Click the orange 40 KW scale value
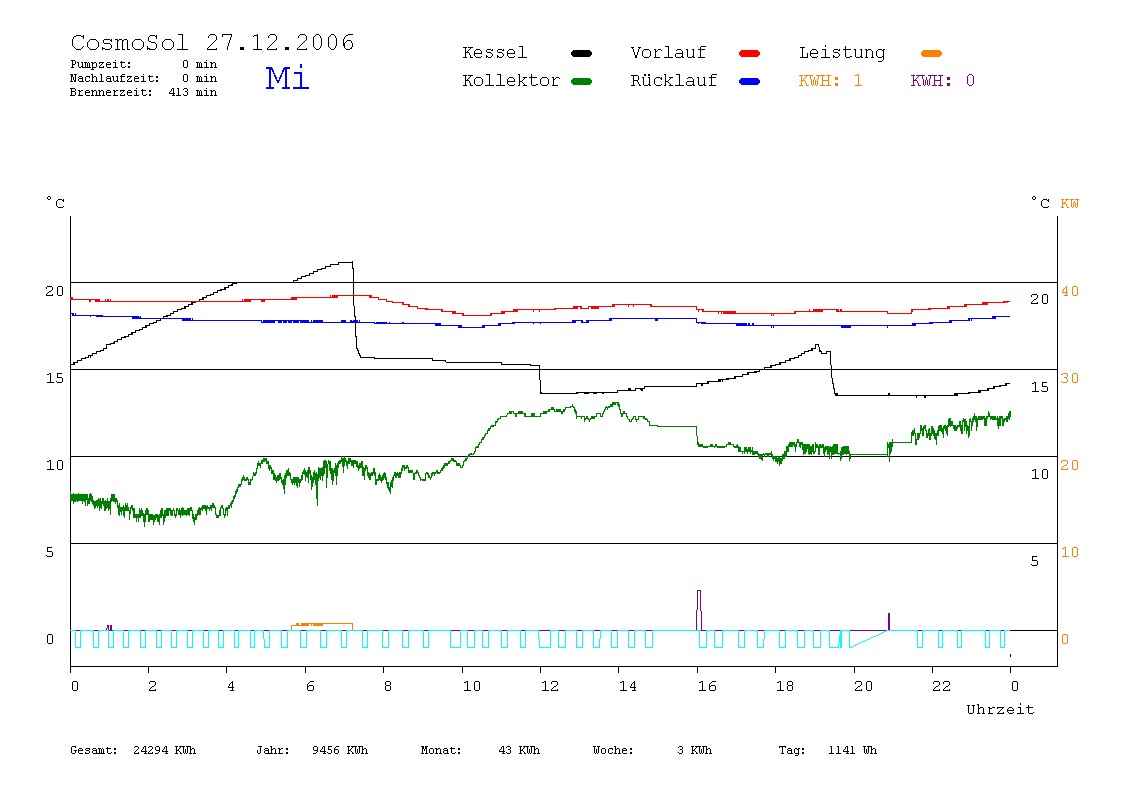Image resolution: width=1148 pixels, height=812 pixels. (1070, 291)
